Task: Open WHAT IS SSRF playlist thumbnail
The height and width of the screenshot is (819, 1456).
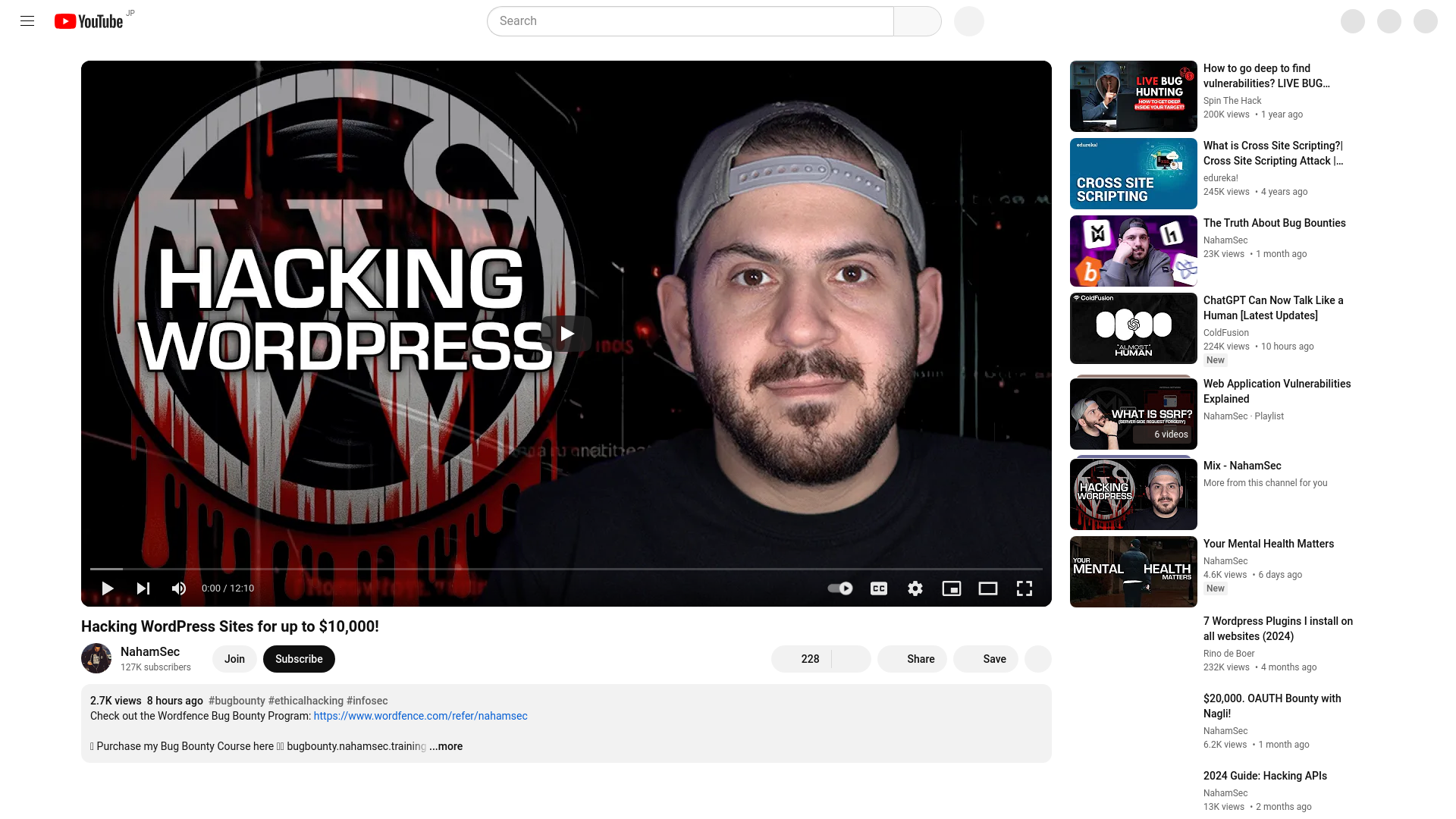Action: point(1134,413)
